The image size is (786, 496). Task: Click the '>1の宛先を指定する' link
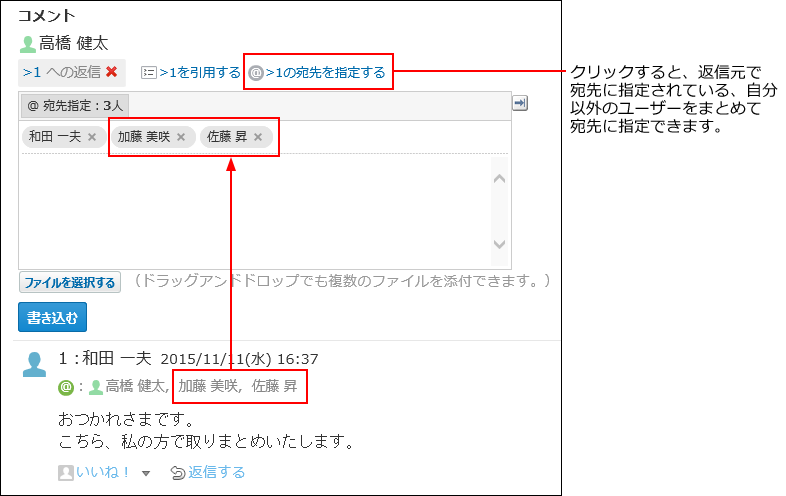(x=325, y=73)
